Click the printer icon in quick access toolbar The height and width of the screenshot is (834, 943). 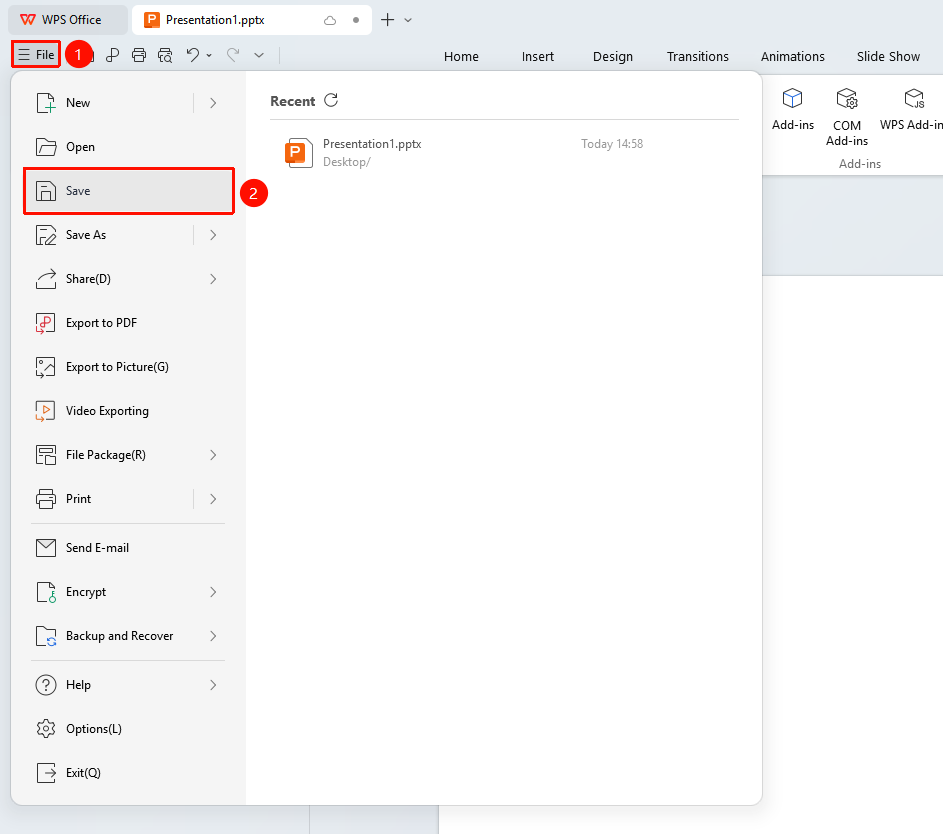pos(139,55)
